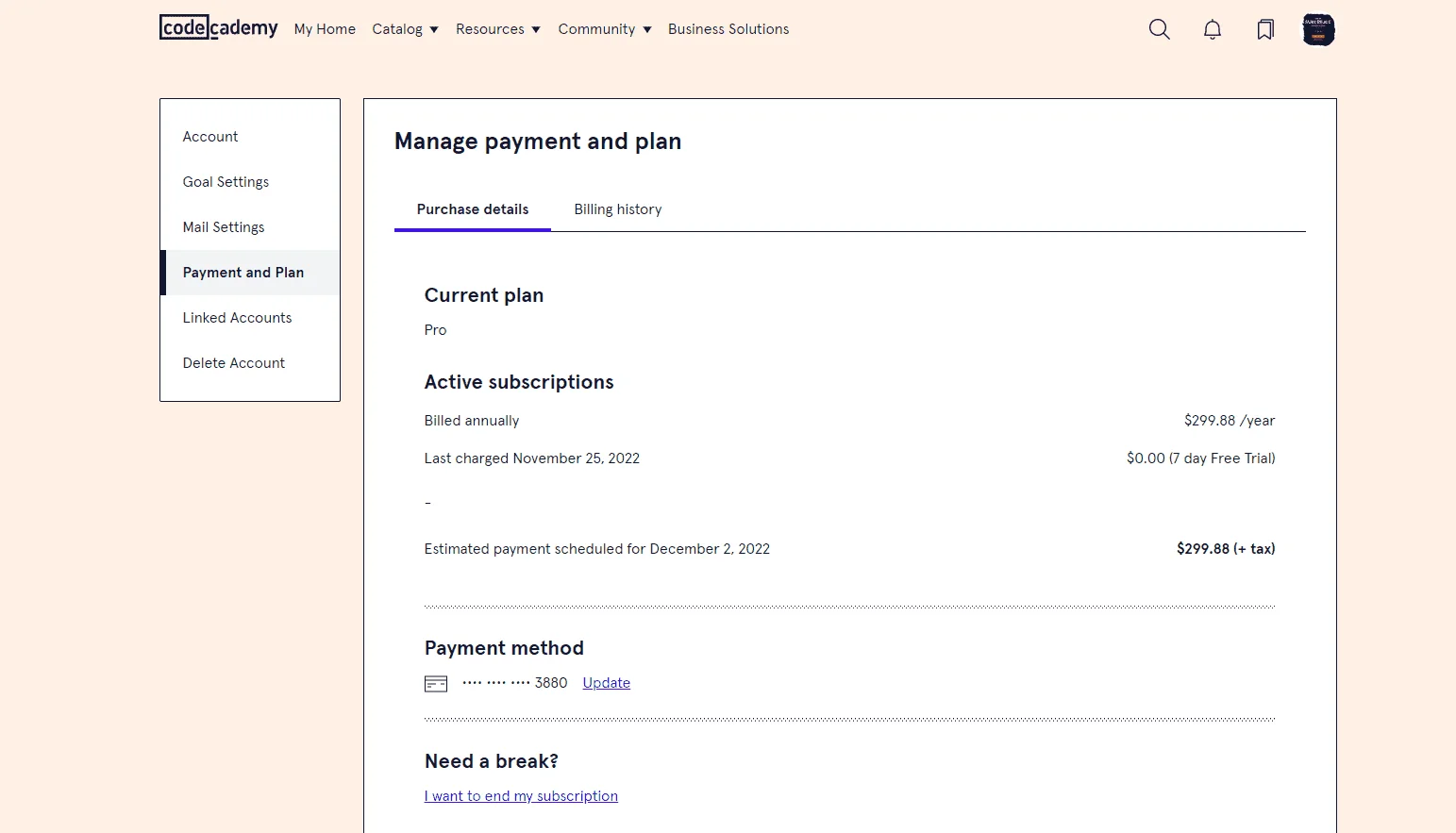Image resolution: width=1456 pixels, height=833 pixels.
Task: Click the 'Billed annually' text
Action: click(472, 421)
